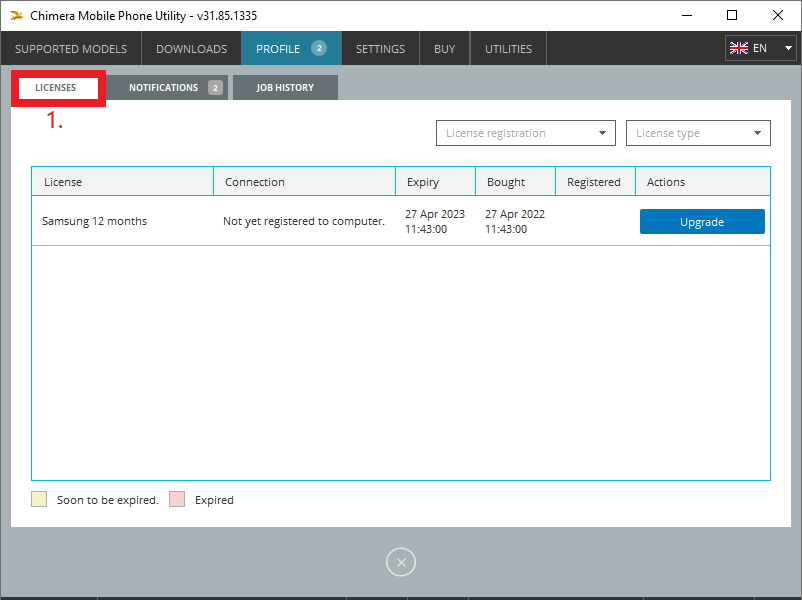This screenshot has width=802, height=600.
Task: Open the Settings tab
Action: point(380,49)
